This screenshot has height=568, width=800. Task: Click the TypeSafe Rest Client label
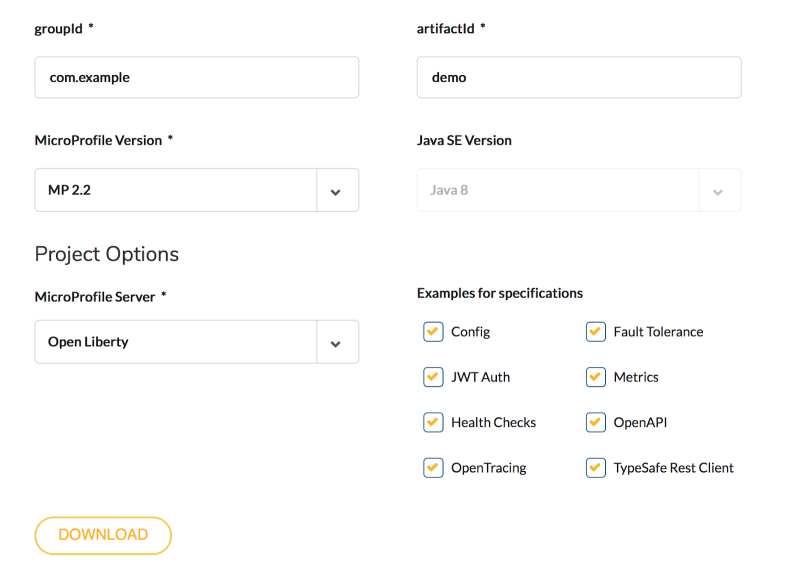[x=673, y=468]
